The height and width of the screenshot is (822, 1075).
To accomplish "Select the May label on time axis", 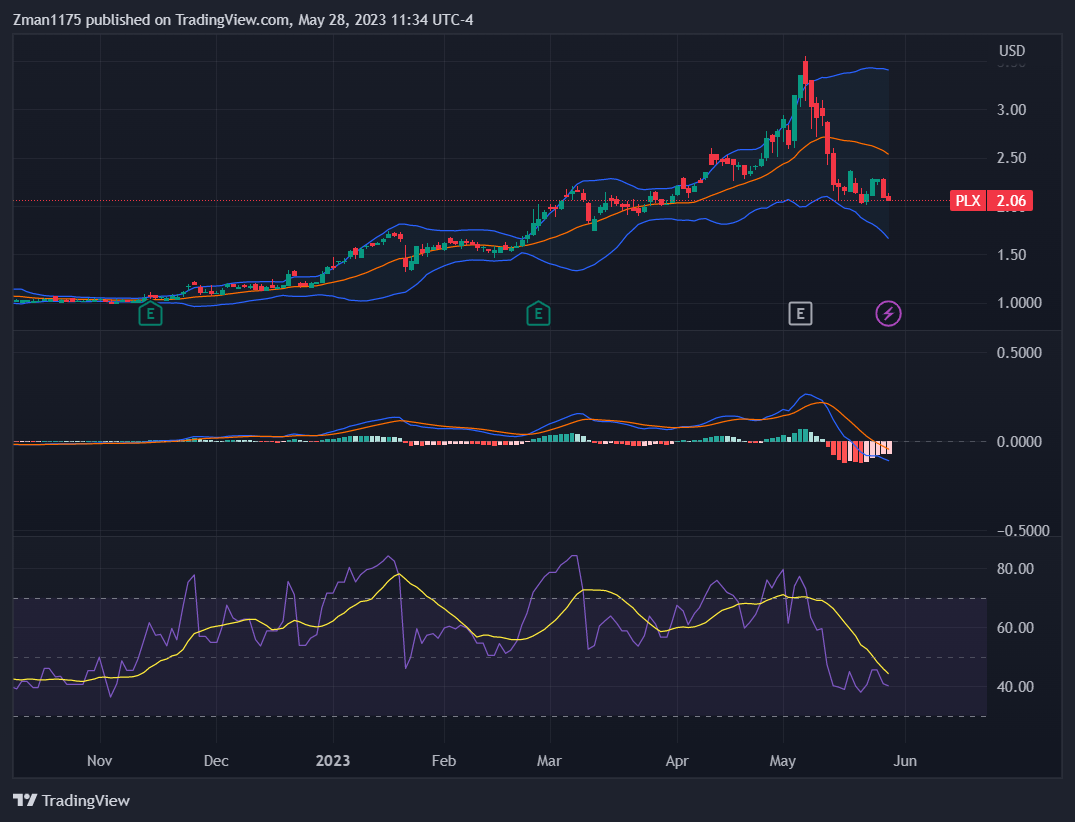I will [x=783, y=761].
